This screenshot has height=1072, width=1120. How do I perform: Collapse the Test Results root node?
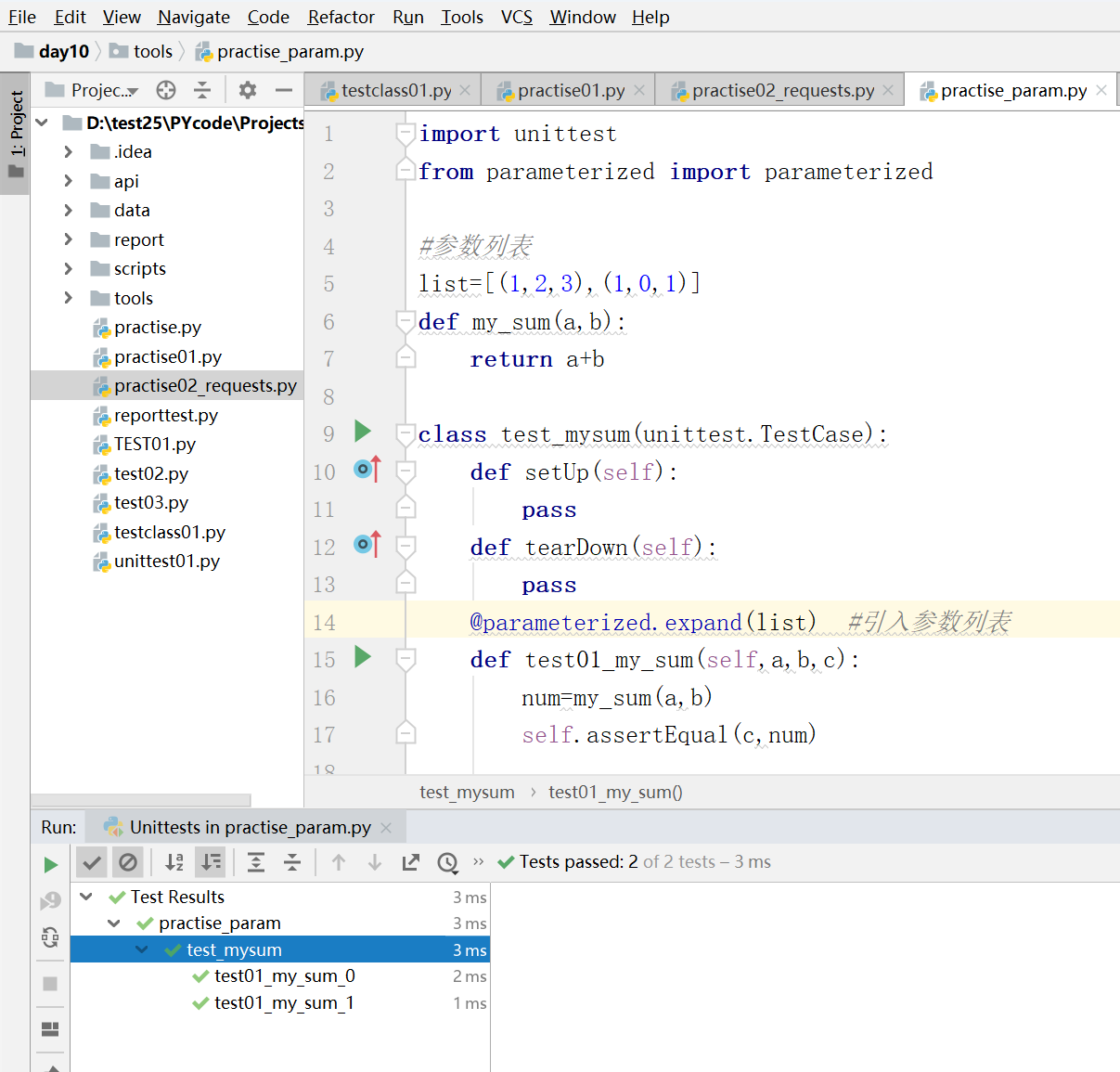86,897
